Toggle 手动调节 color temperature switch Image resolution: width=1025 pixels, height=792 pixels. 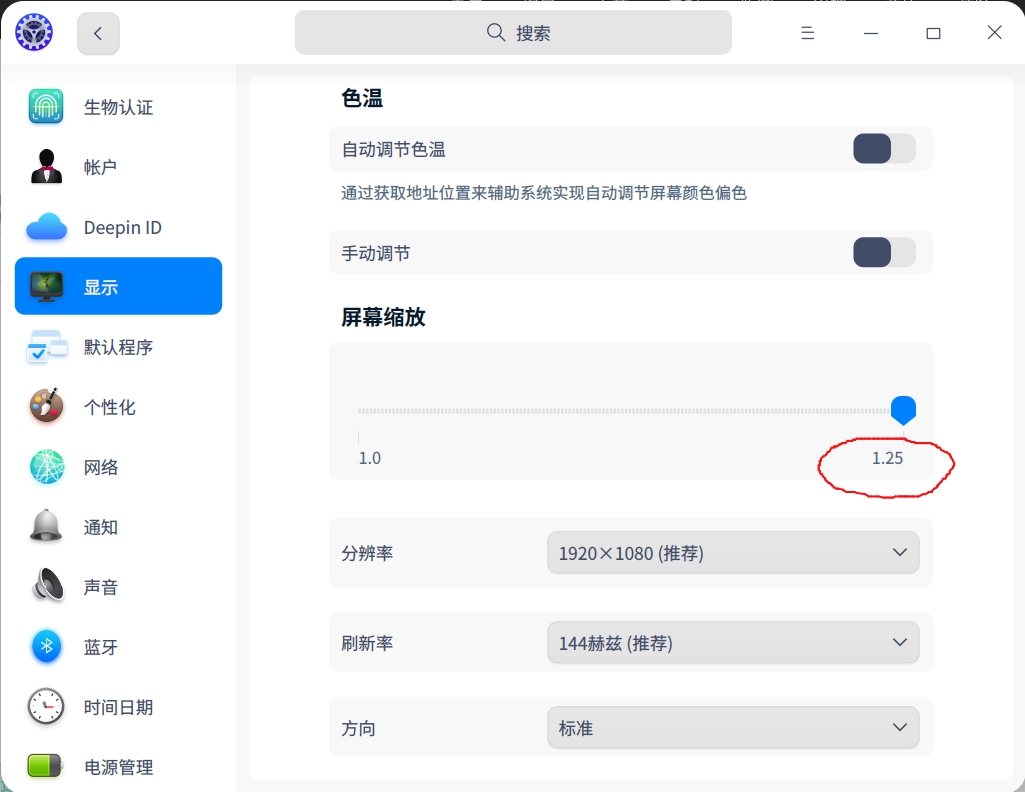884,252
